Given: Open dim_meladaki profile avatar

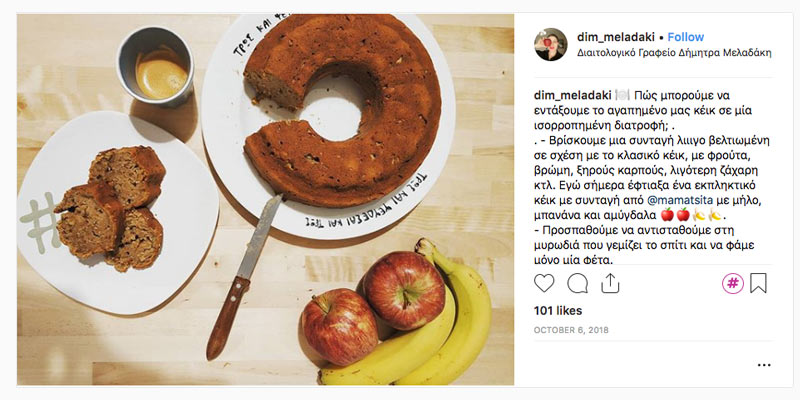Looking at the screenshot, I should point(551,44).
